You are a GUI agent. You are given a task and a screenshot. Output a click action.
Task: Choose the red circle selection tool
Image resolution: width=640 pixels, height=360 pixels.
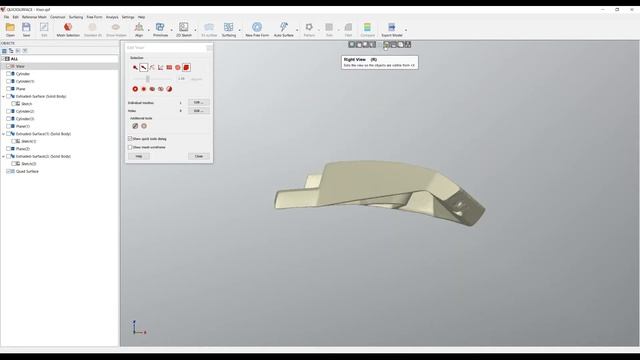[178, 67]
